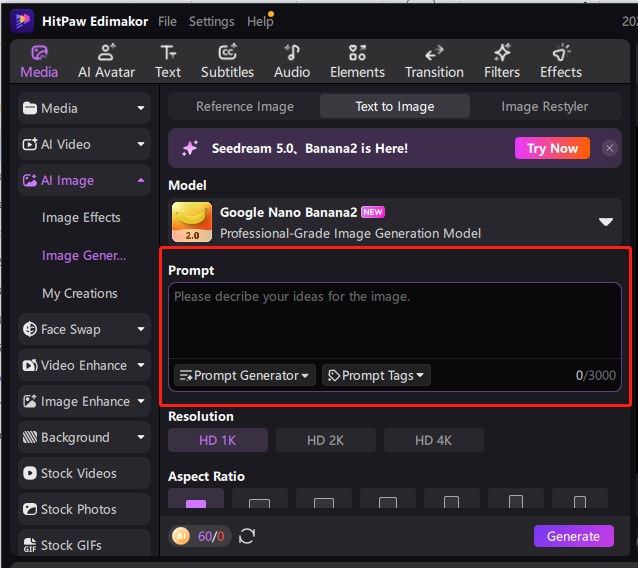Image resolution: width=638 pixels, height=568 pixels.
Task: Click the Try Now banner button
Action: pos(552,148)
